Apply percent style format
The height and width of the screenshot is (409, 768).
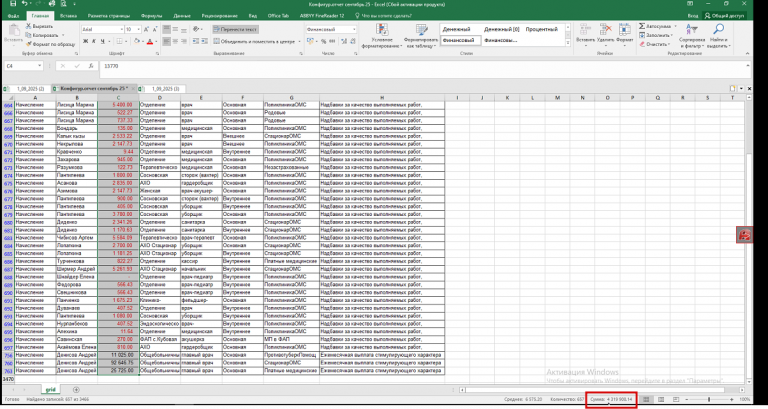[x=324, y=42]
